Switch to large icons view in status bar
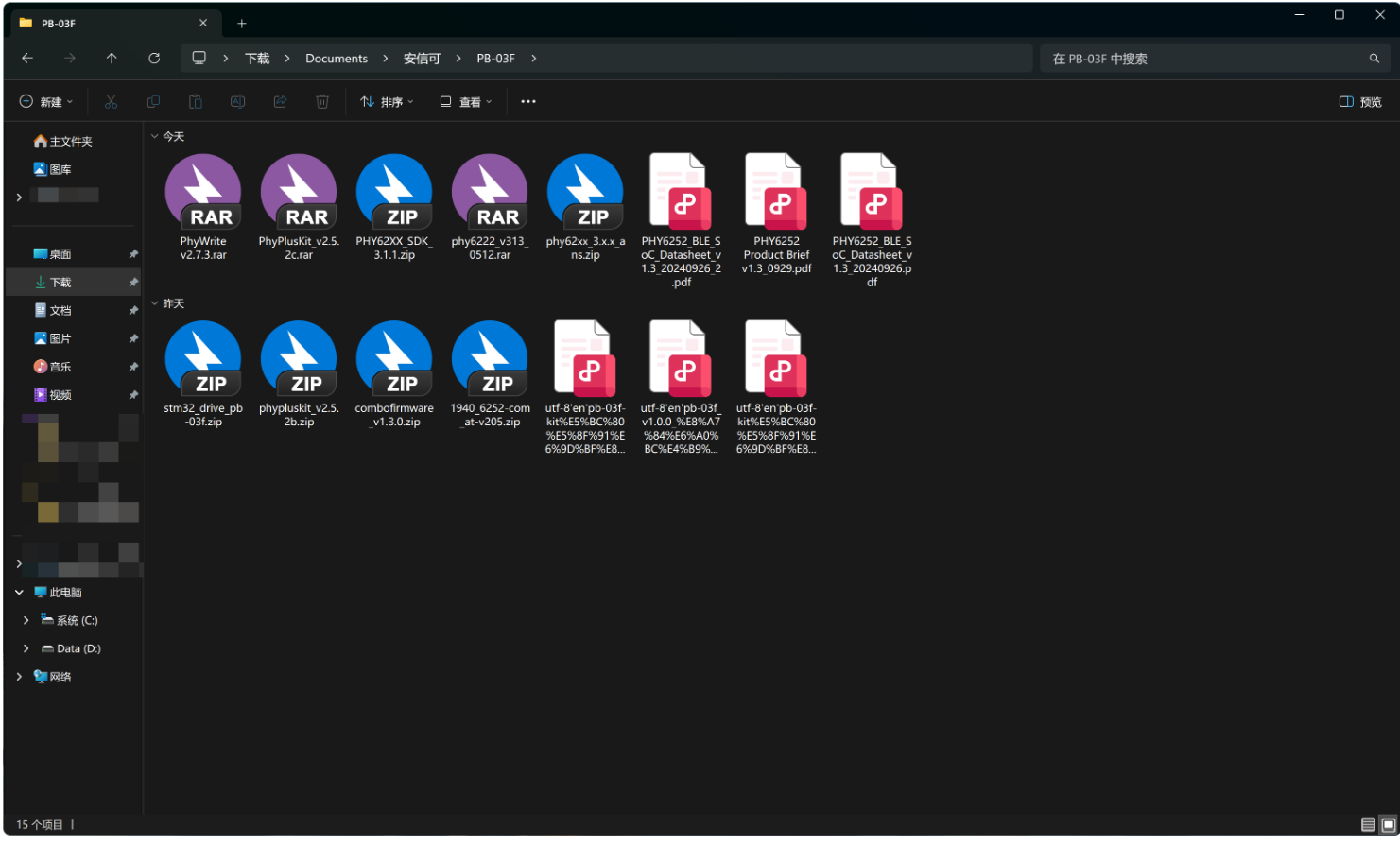 click(1389, 825)
